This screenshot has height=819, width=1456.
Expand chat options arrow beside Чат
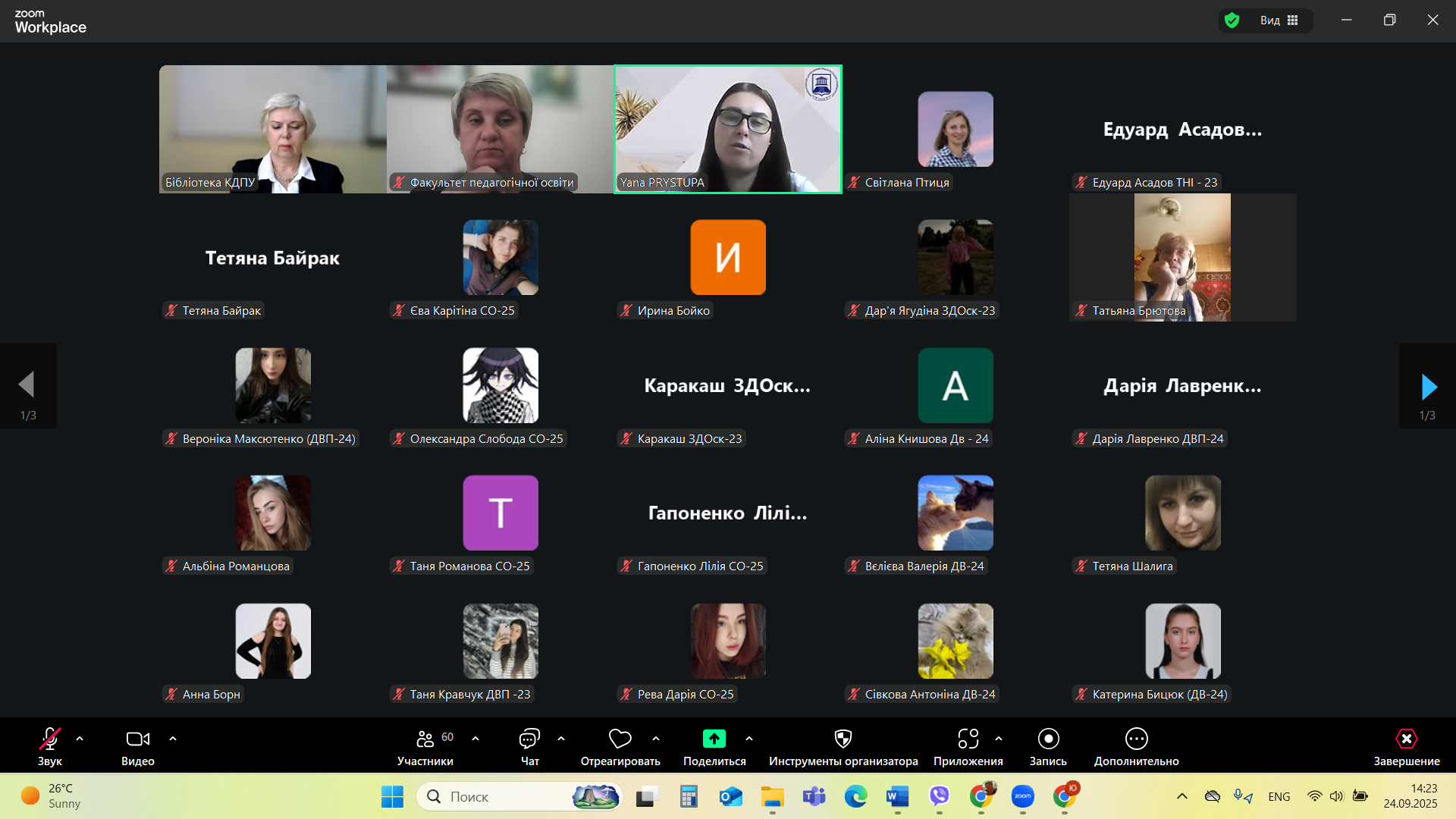tap(561, 739)
